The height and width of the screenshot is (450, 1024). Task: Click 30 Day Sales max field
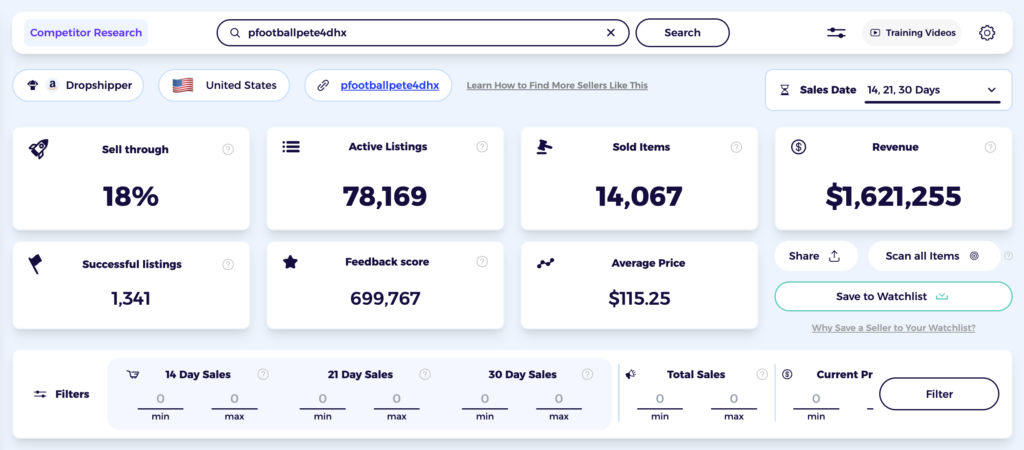tap(558, 400)
